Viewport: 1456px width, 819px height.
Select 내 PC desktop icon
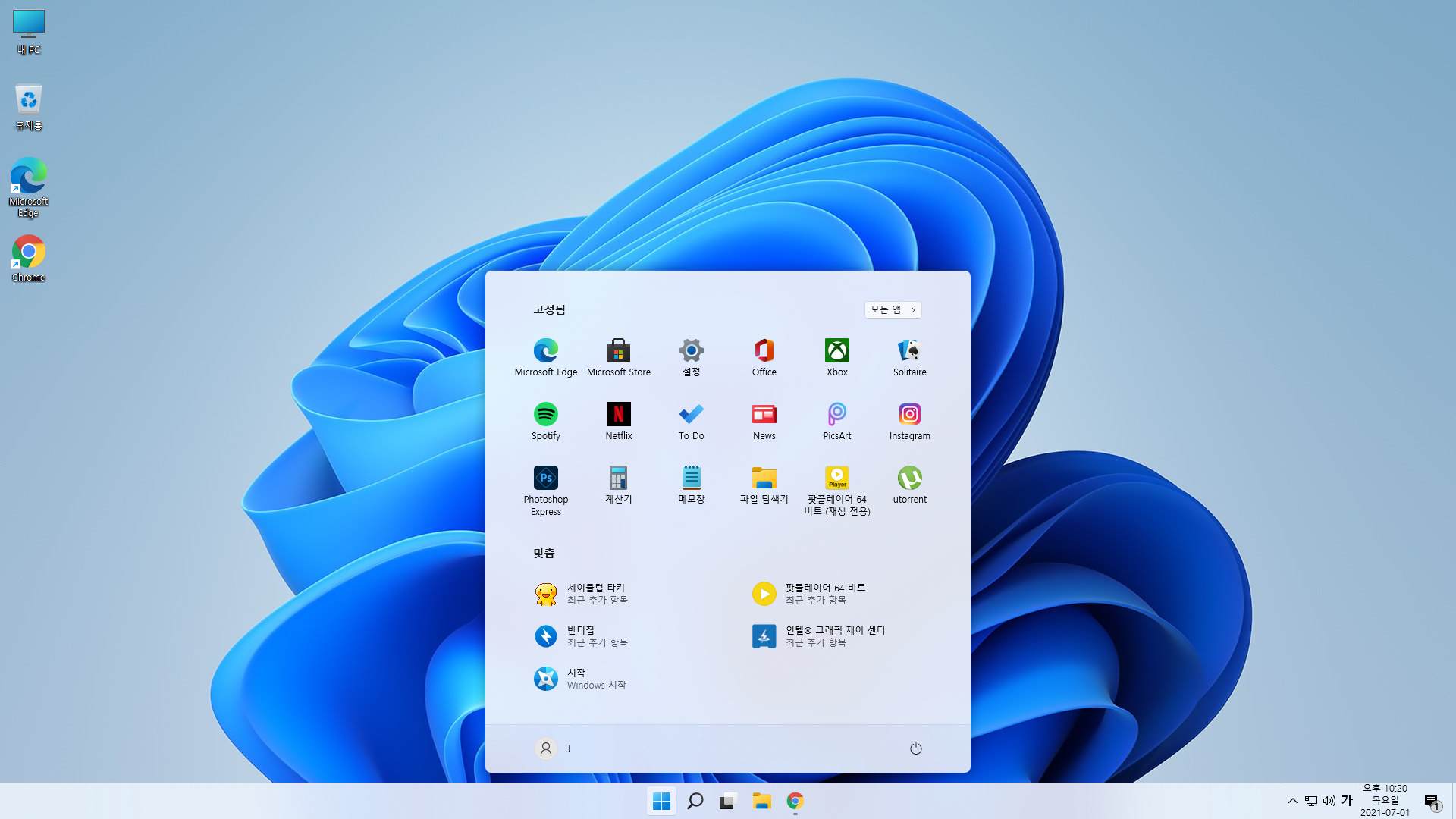point(29,32)
